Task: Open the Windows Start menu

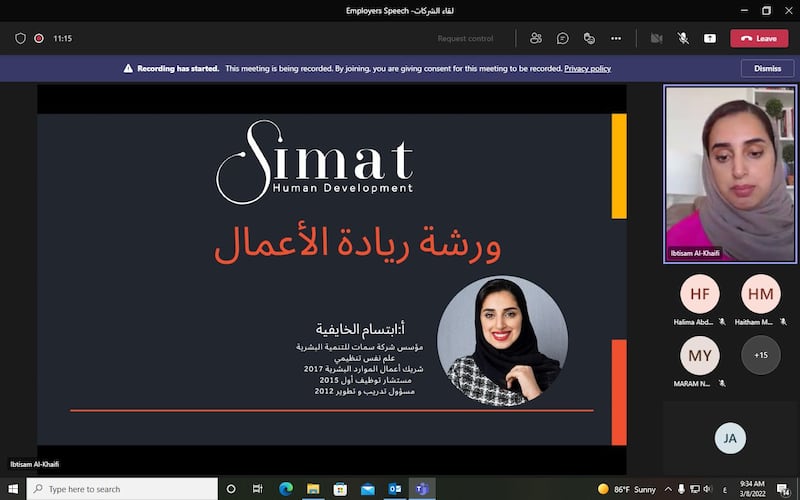Action: pos(13,489)
